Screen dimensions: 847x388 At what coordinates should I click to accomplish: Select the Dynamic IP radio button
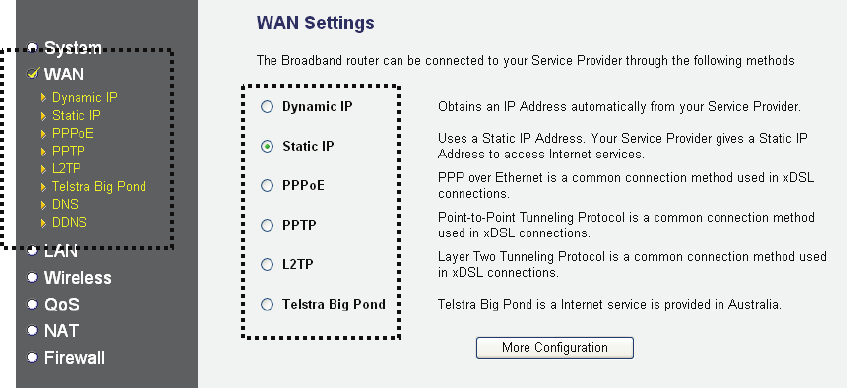(x=267, y=106)
